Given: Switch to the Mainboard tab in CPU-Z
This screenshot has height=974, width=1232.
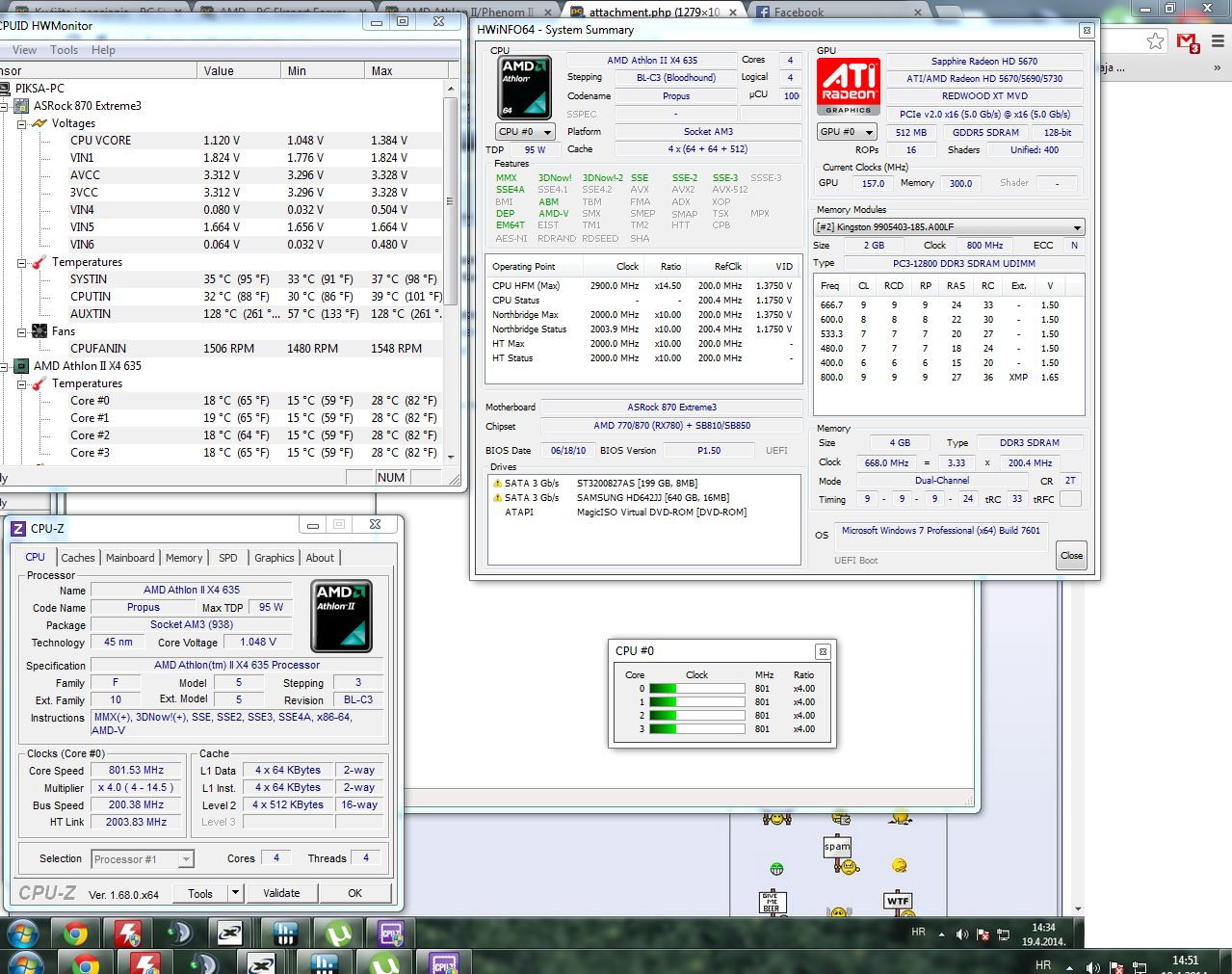Looking at the screenshot, I should (x=130, y=558).
